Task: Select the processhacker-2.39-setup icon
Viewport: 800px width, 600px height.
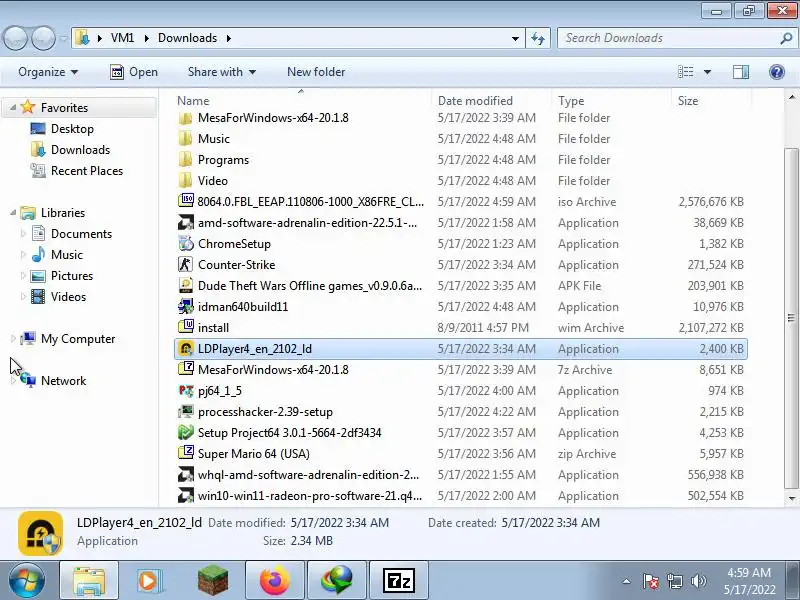Action: click(186, 412)
